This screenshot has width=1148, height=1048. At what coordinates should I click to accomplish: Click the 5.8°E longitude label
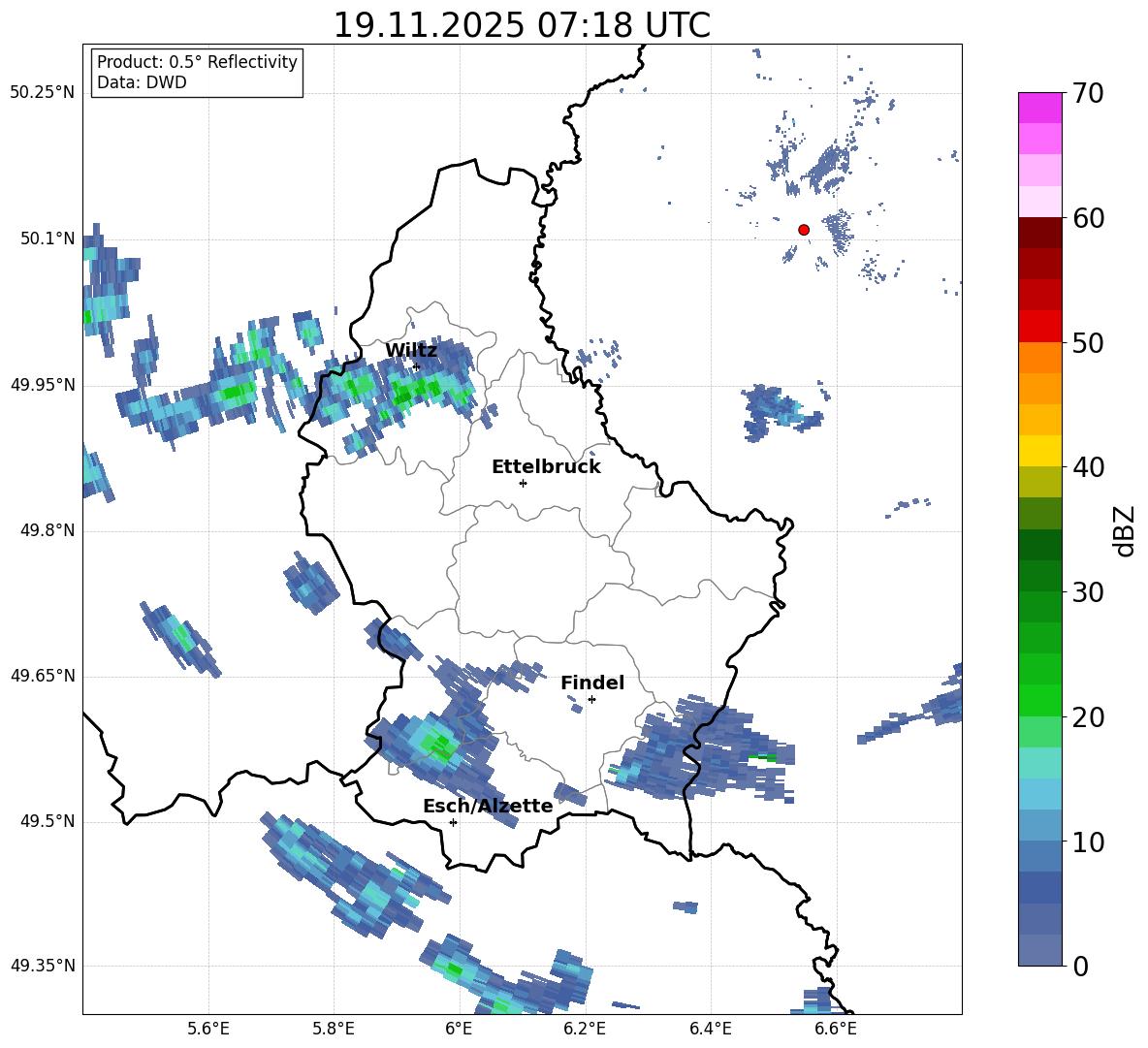334,1029
